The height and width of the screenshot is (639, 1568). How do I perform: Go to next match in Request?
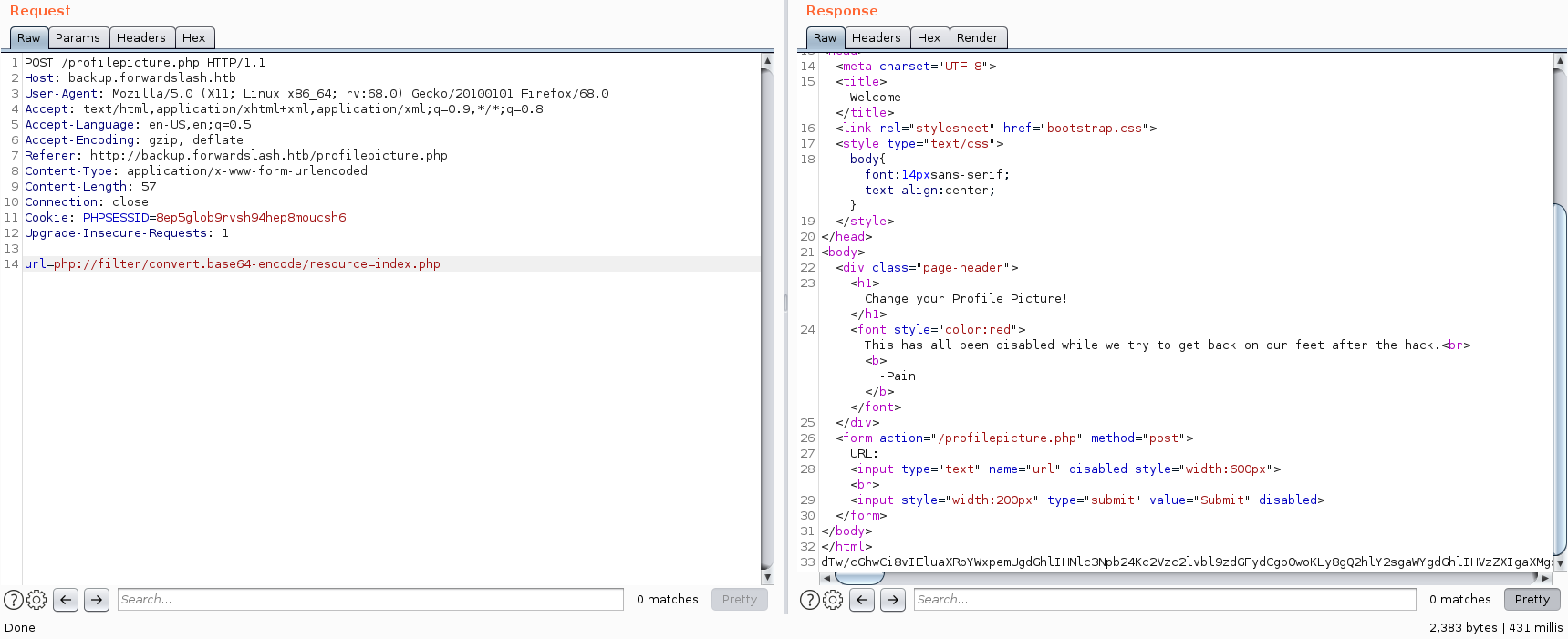point(97,600)
